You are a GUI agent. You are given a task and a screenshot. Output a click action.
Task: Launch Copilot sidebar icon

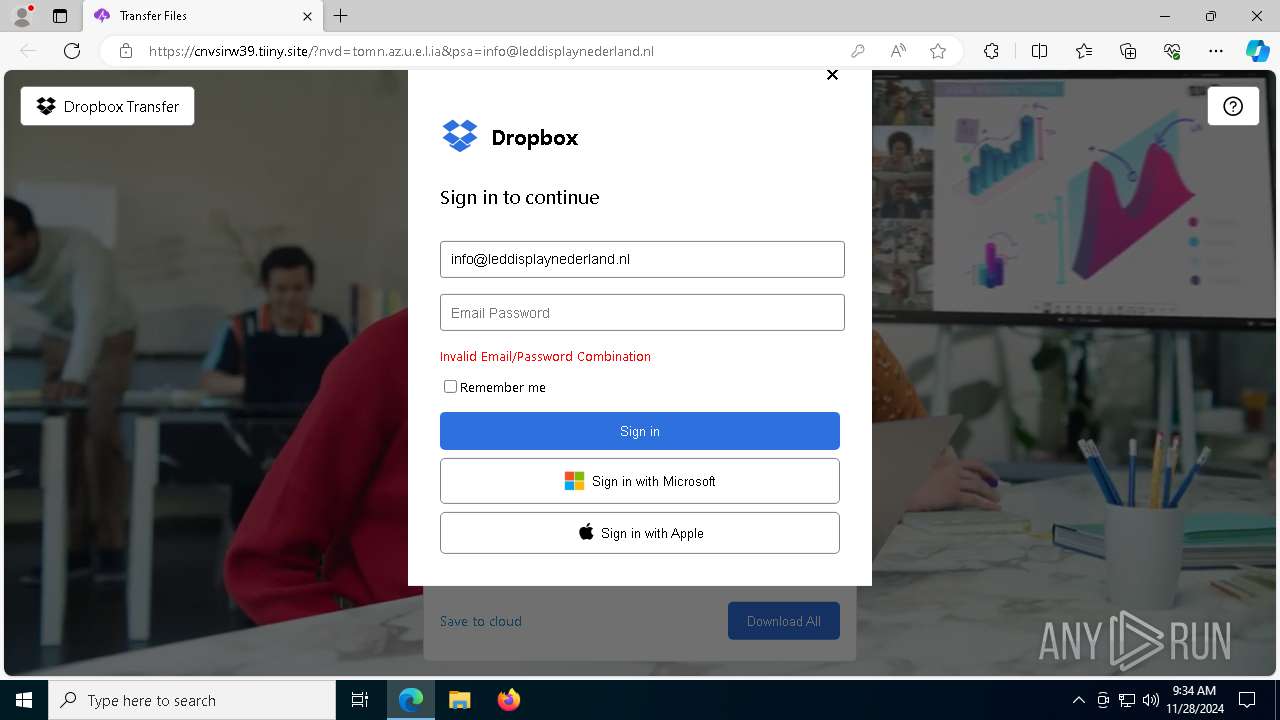click(1257, 51)
